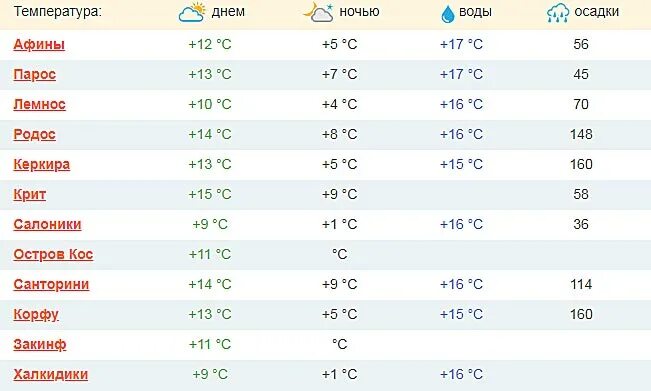Open the Закинф link

coord(40,345)
